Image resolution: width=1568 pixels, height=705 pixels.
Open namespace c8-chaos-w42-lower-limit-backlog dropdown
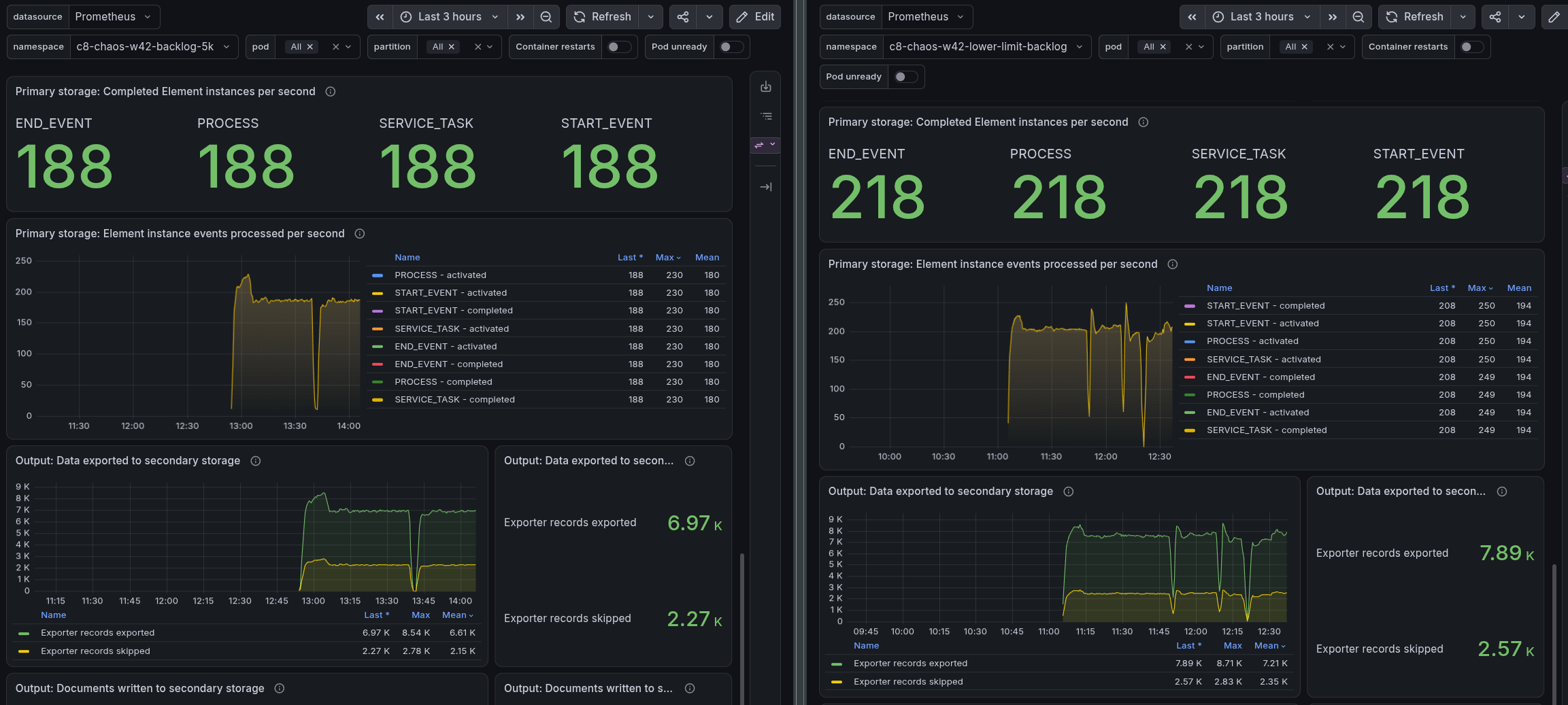(x=986, y=47)
